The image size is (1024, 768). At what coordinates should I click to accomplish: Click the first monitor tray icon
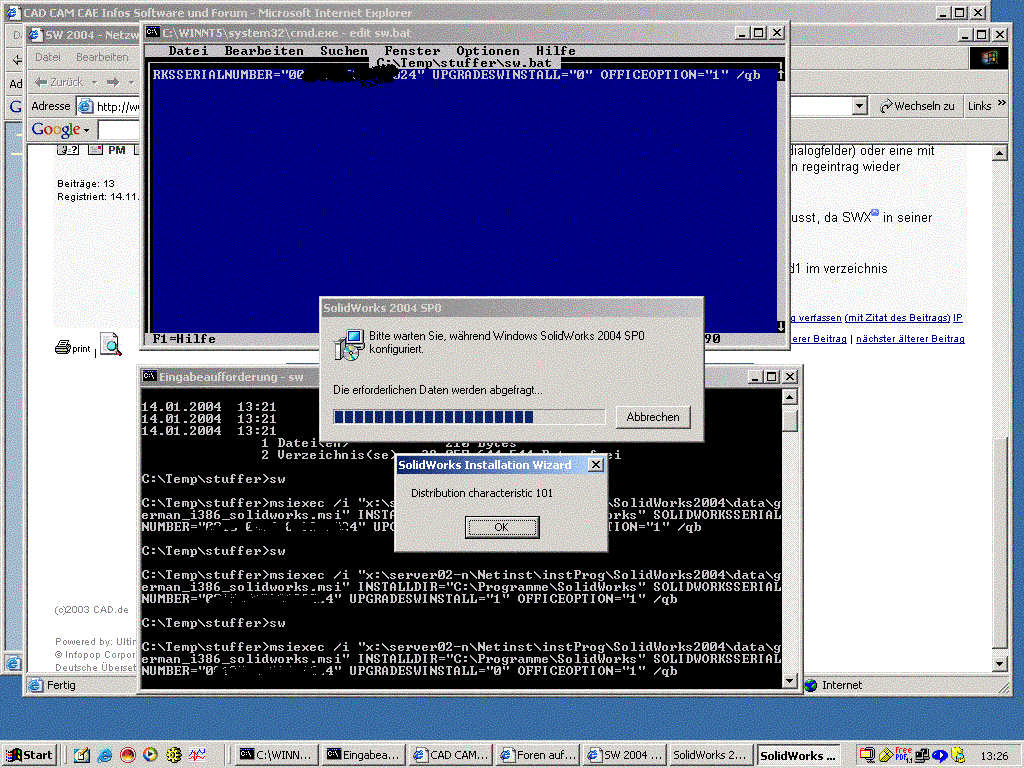pyautogui.click(x=867, y=756)
